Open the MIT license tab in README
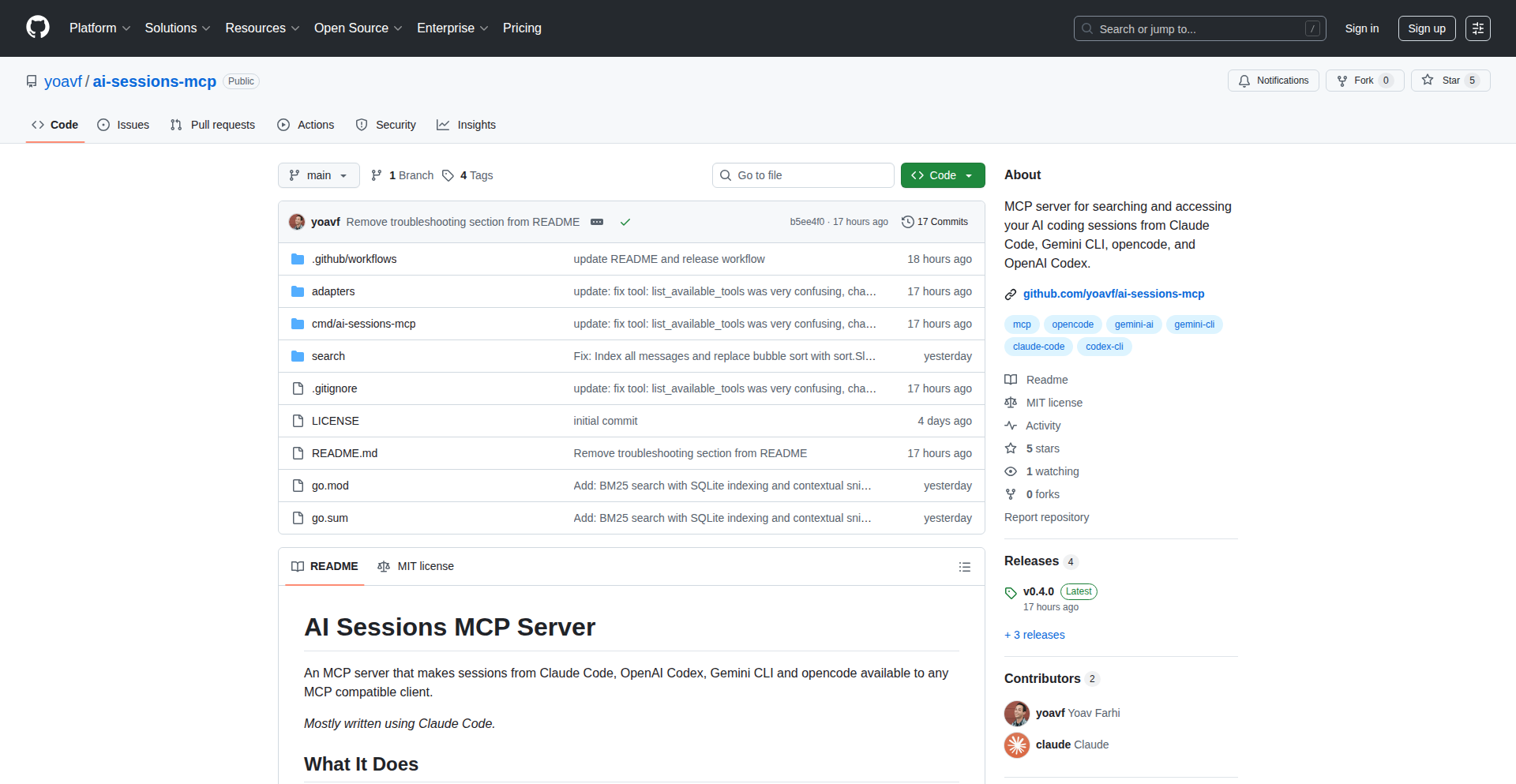The image size is (1516, 784). 416,566
